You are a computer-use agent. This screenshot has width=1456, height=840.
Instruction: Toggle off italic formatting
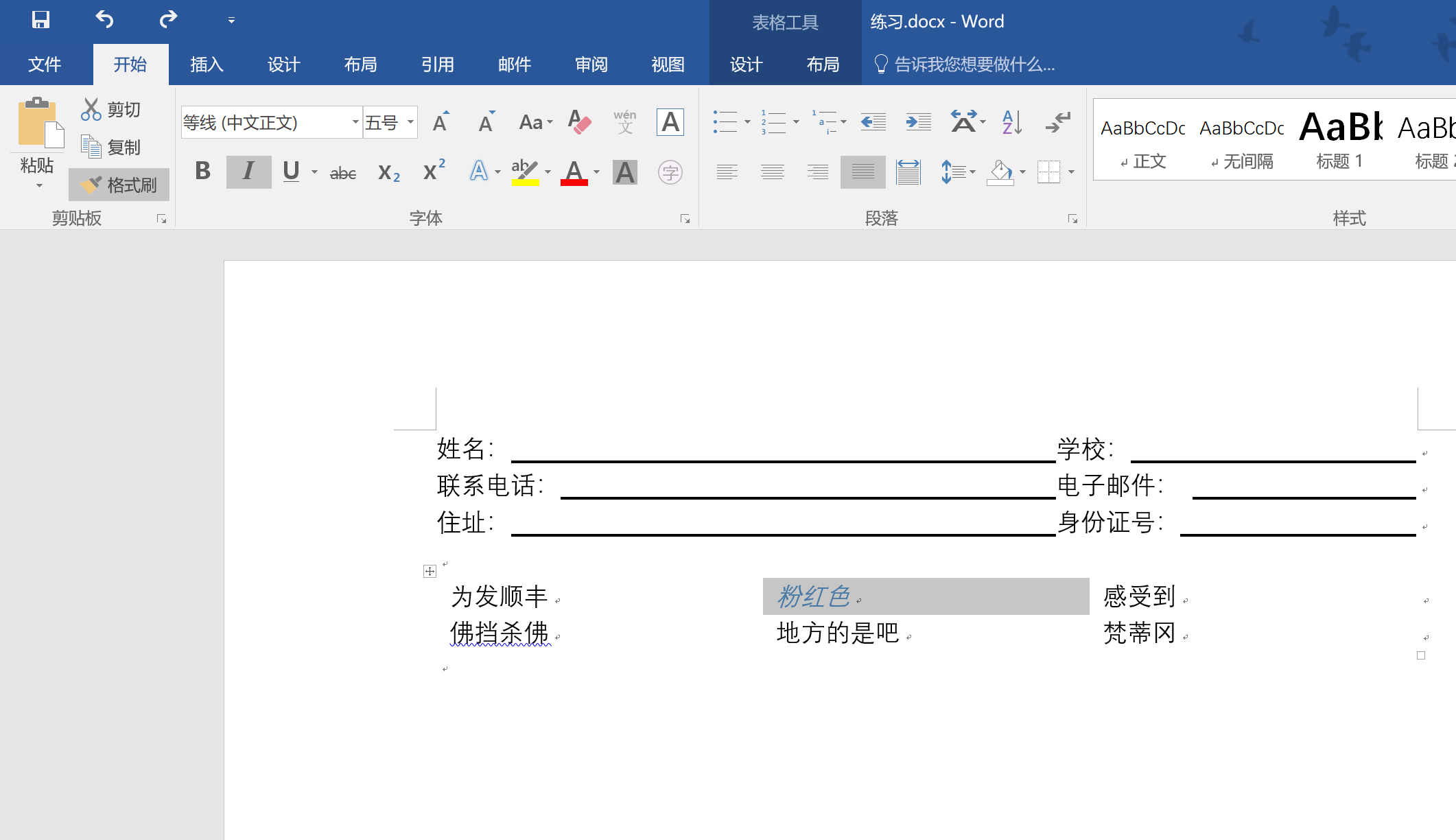click(x=248, y=172)
